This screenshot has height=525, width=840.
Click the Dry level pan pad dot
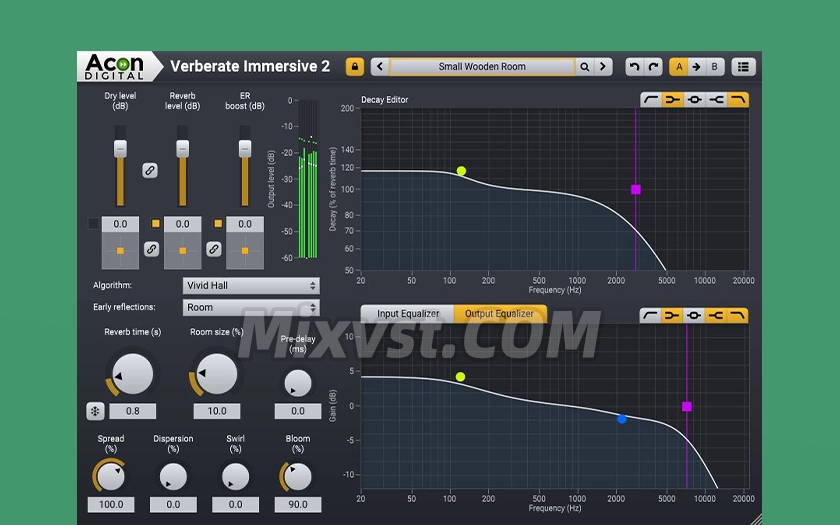[121, 251]
